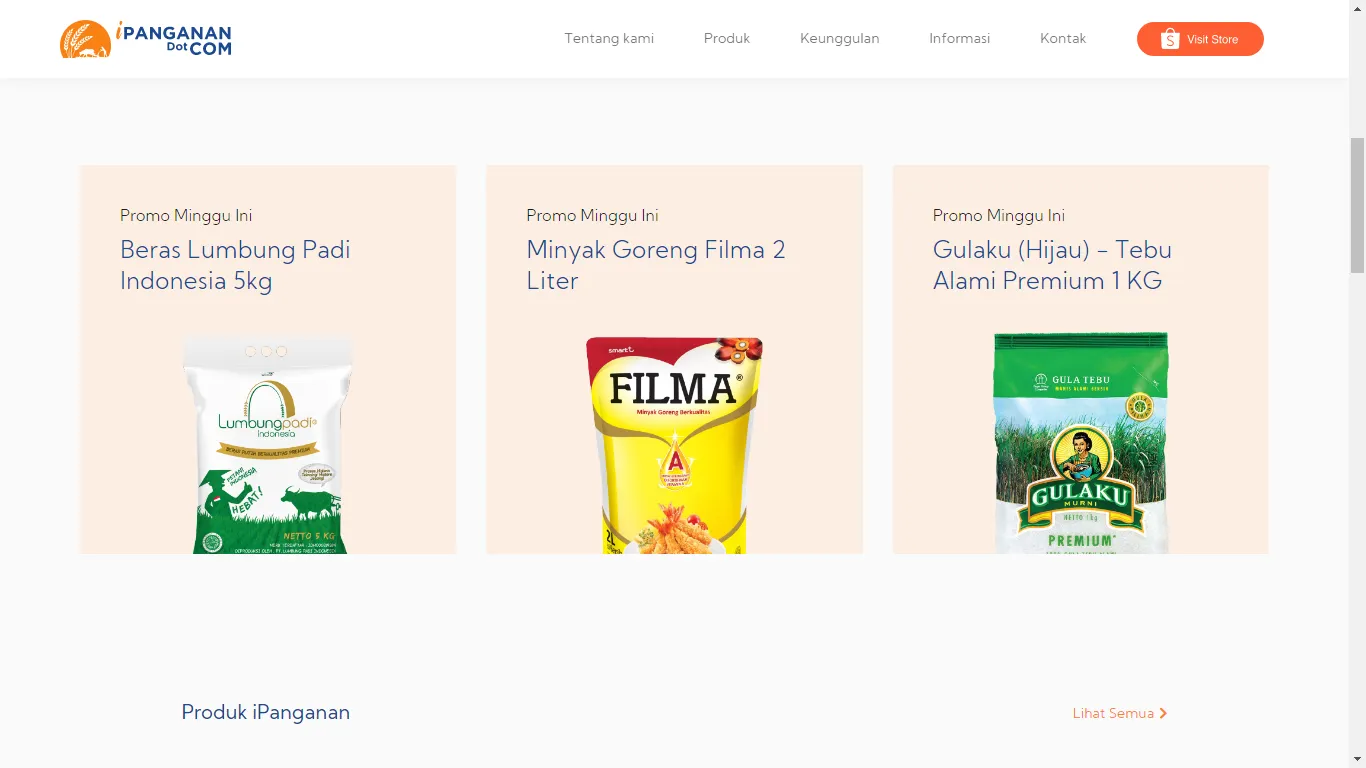This screenshot has width=1366, height=768.
Task: Click the chevron arrow beside Lihat Semua
Action: tap(1163, 713)
